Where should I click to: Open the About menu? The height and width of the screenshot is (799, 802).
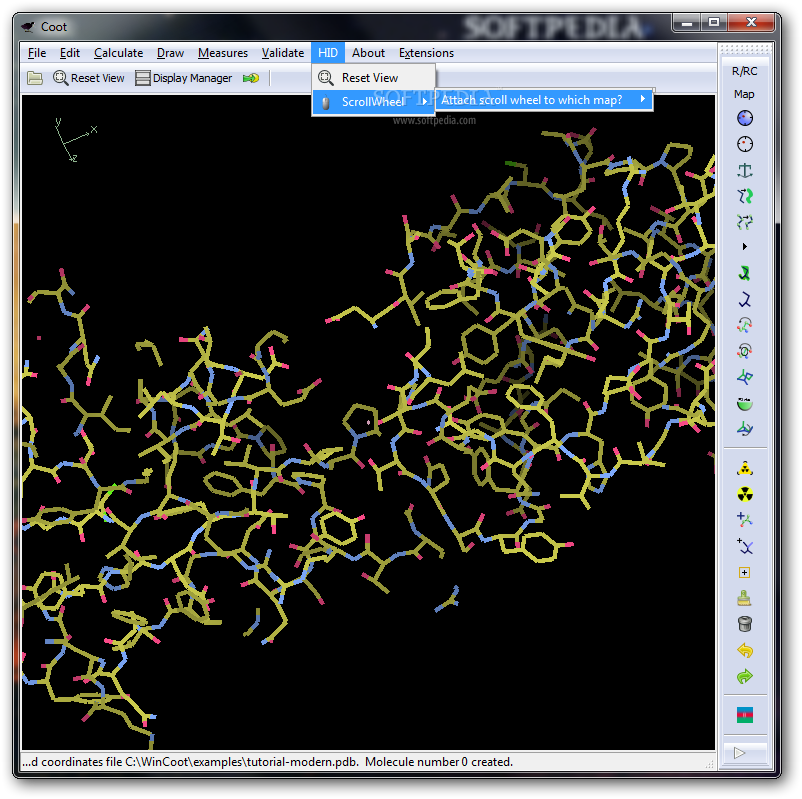(x=368, y=53)
